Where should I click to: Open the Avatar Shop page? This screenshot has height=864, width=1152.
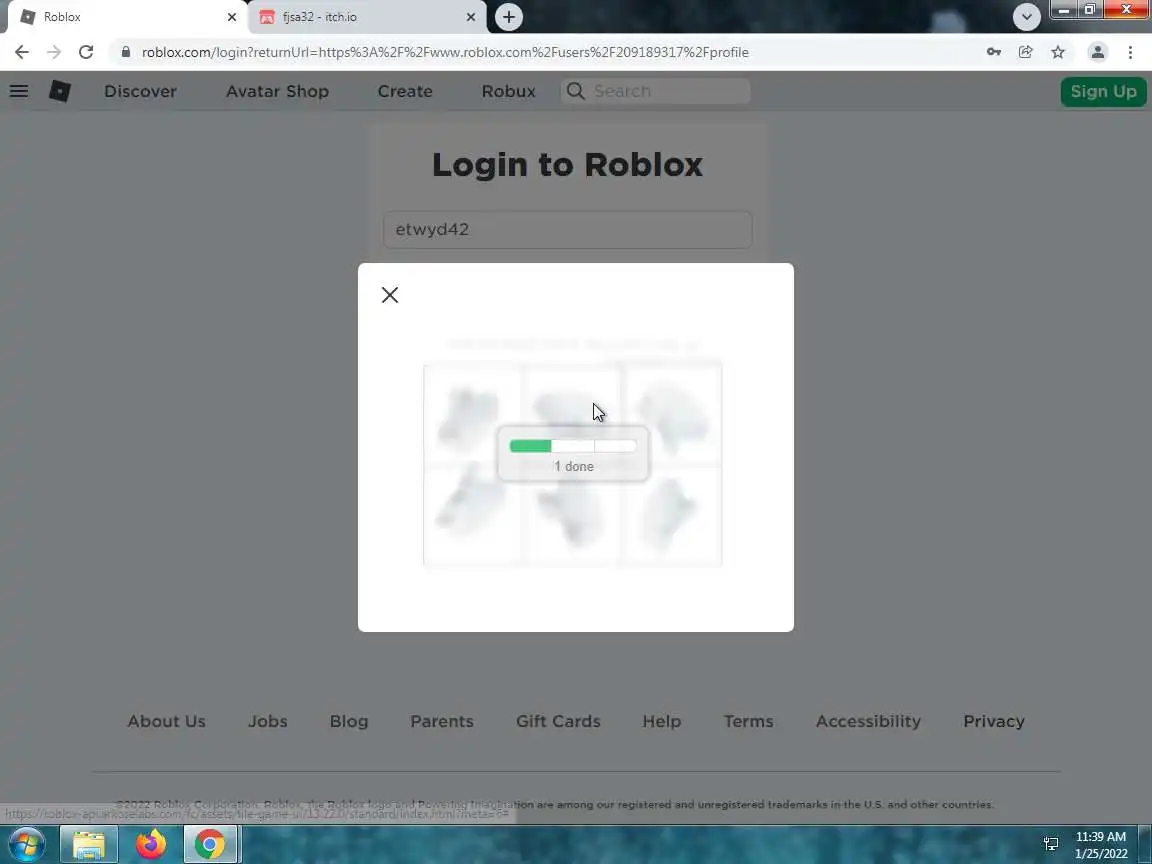pos(277,91)
